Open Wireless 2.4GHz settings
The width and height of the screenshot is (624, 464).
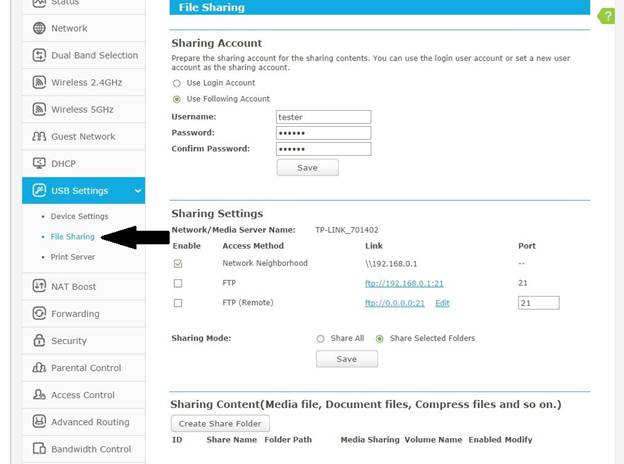(x=84, y=82)
